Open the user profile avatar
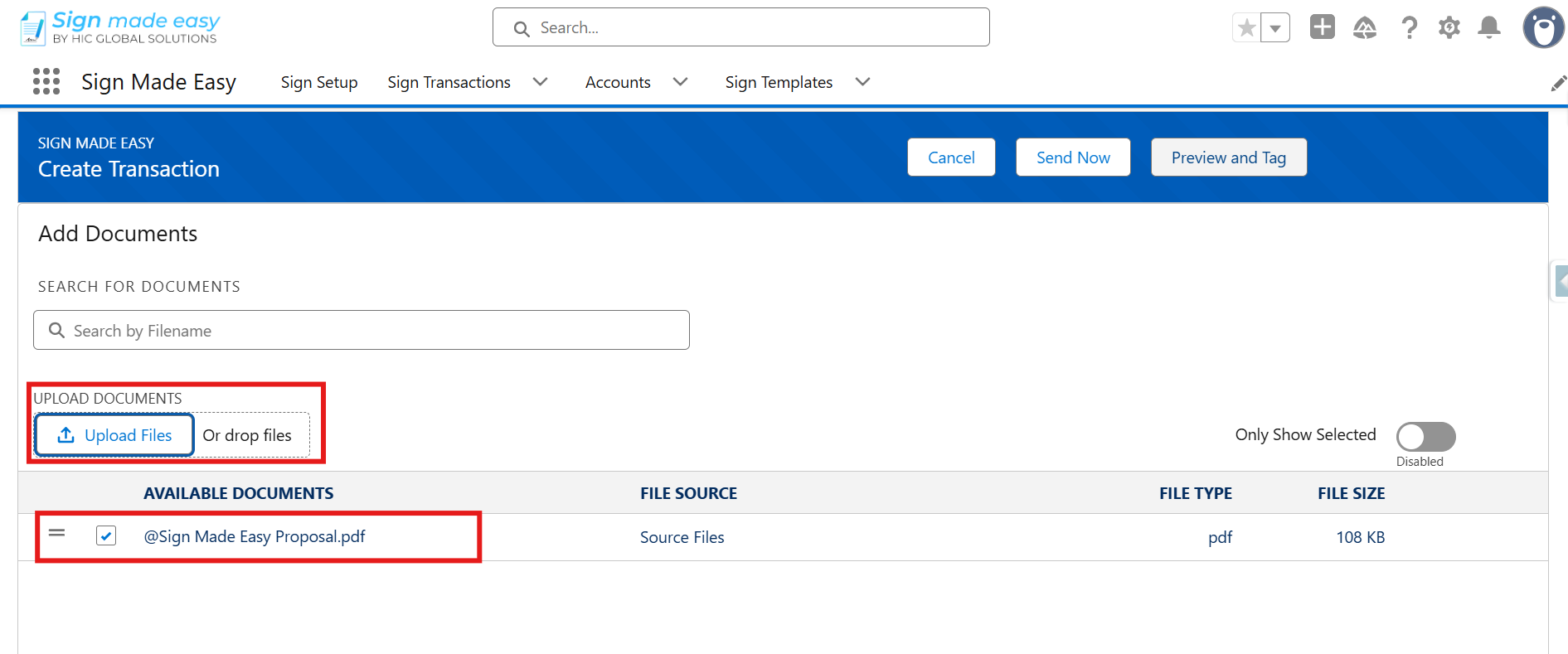The image size is (1568, 654). (x=1543, y=27)
